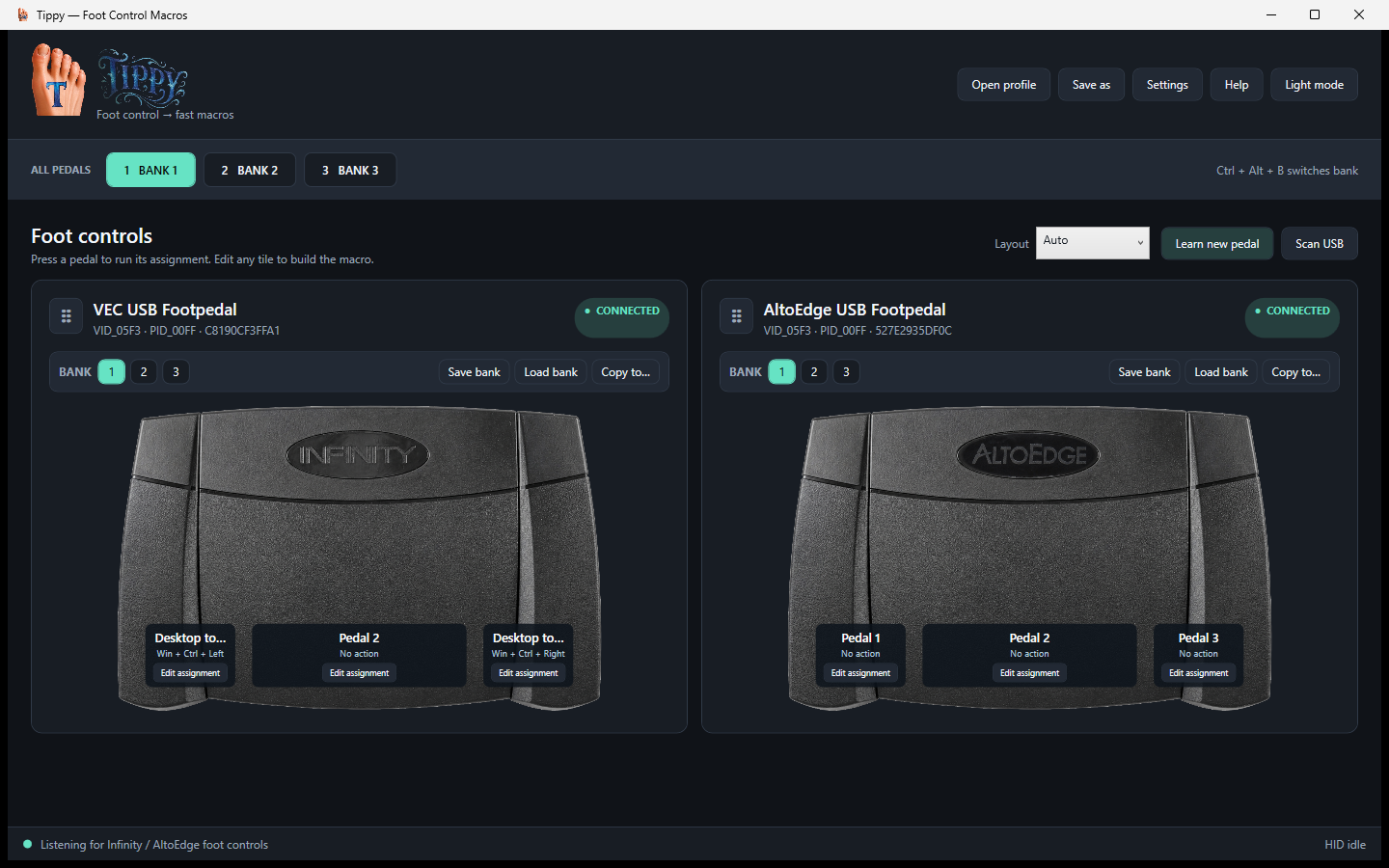Click the Tippy wordmark logo
1389x868 pixels.
pyautogui.click(x=143, y=78)
